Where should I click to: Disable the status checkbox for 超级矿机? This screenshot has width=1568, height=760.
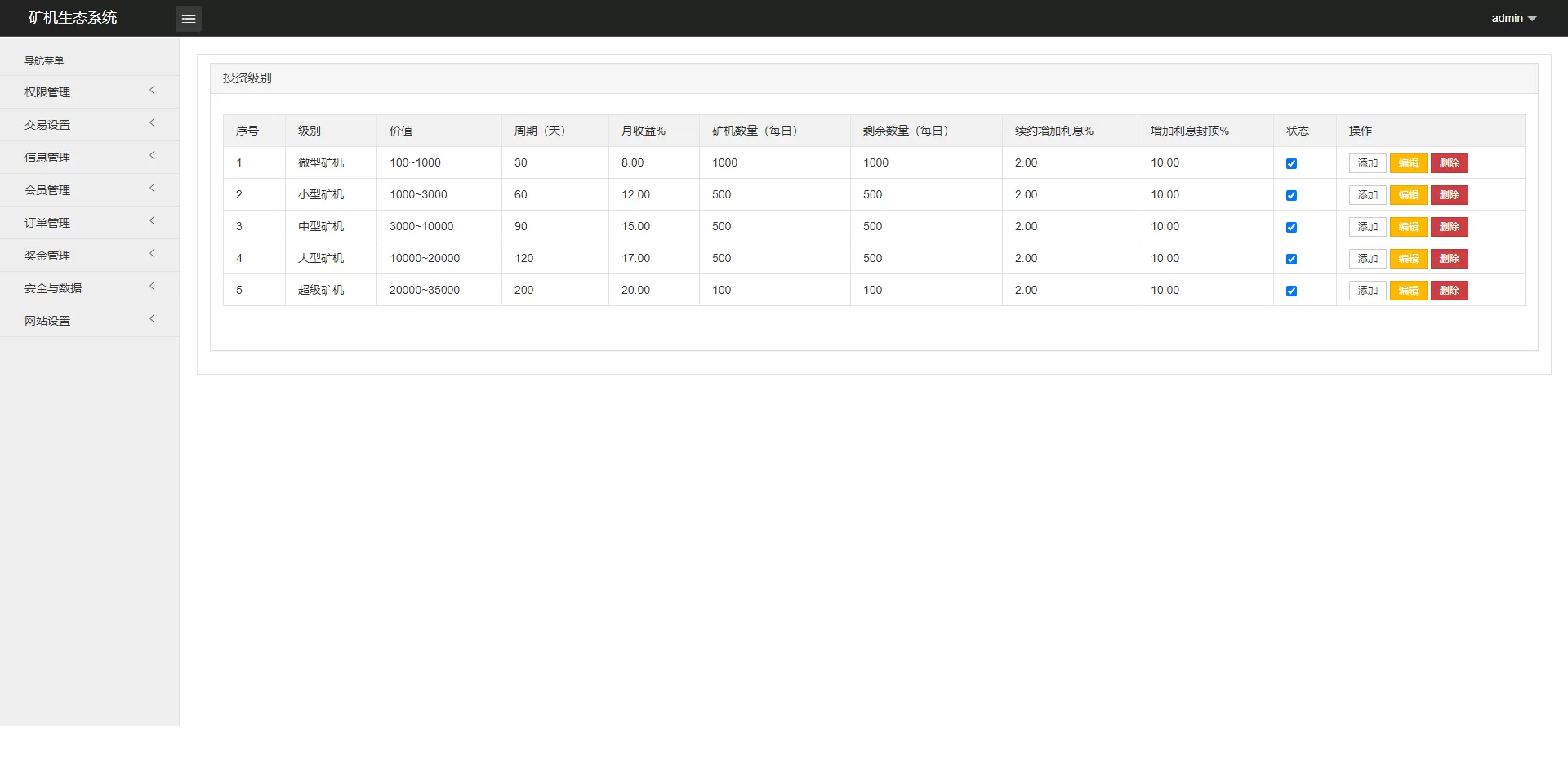click(x=1291, y=291)
